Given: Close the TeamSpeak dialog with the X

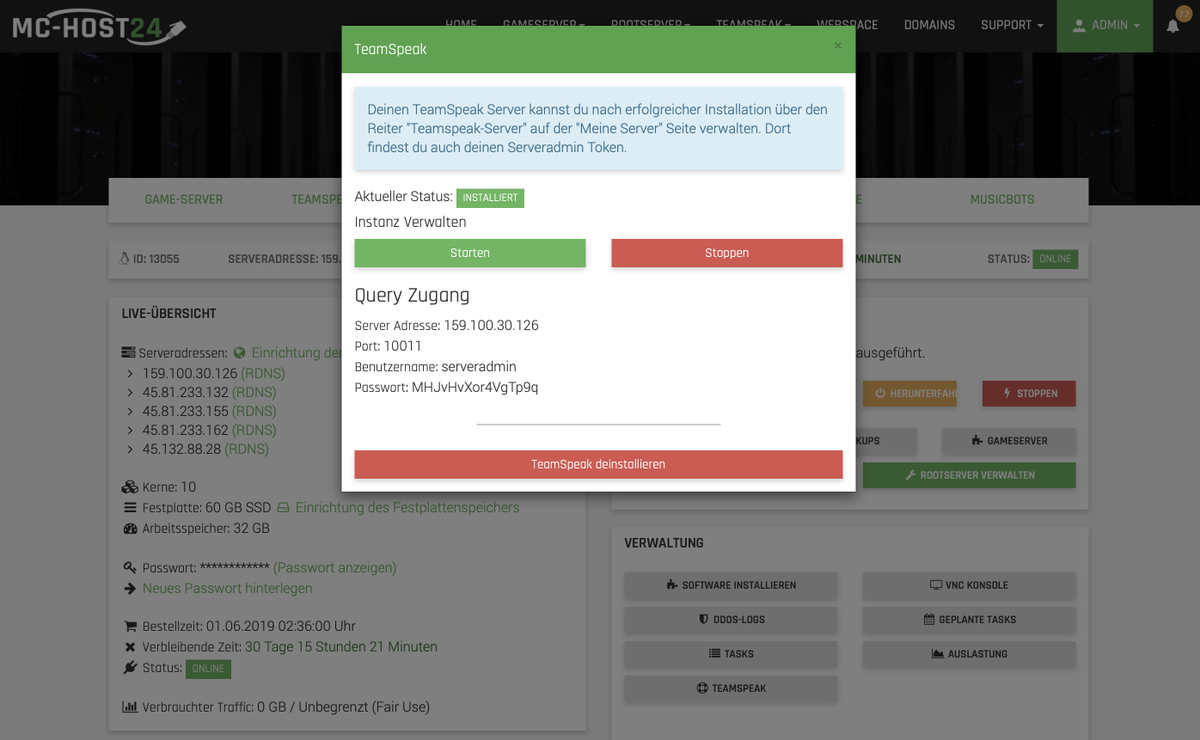Looking at the screenshot, I should [838, 46].
